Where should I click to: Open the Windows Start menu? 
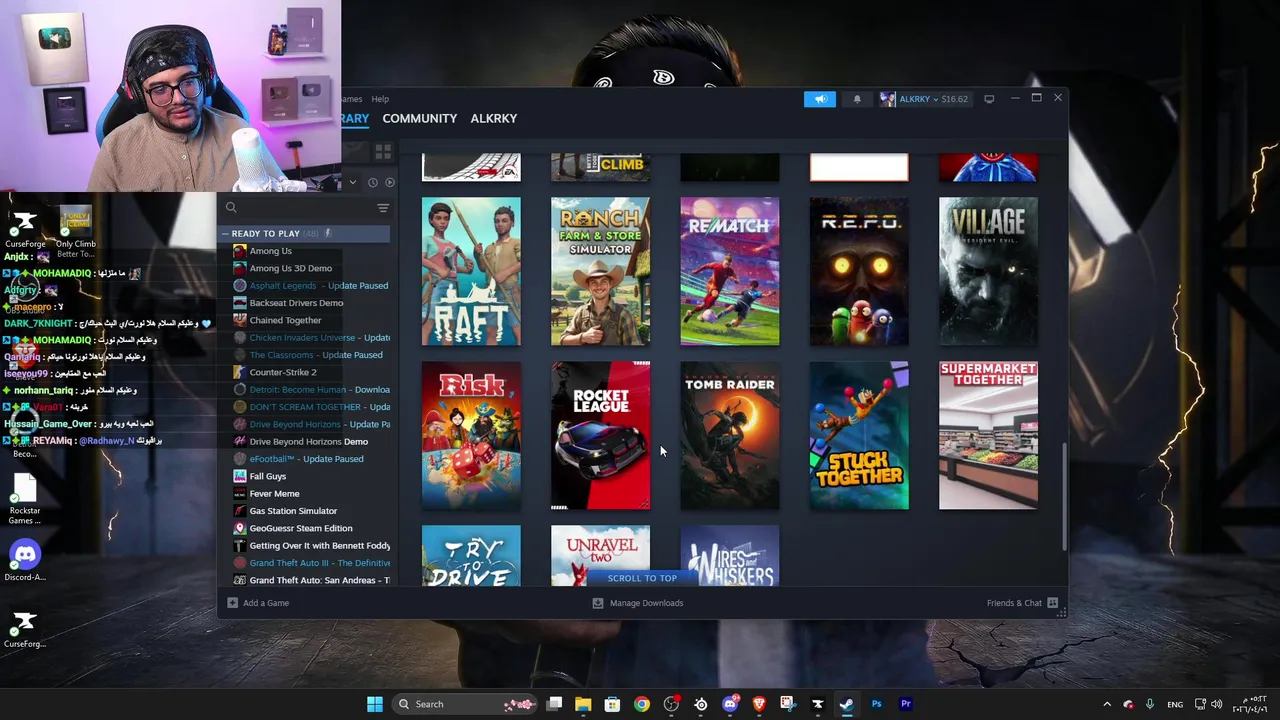click(x=375, y=704)
